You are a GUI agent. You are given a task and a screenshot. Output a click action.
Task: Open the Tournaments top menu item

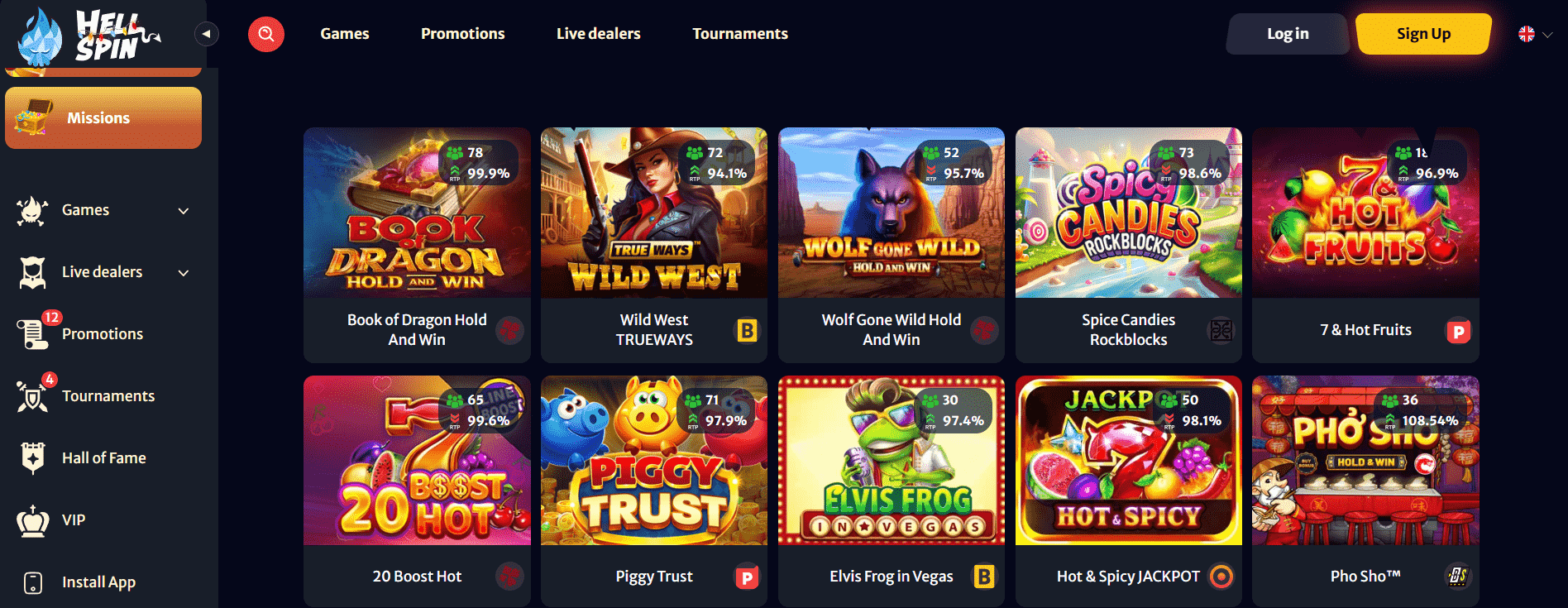pos(740,34)
